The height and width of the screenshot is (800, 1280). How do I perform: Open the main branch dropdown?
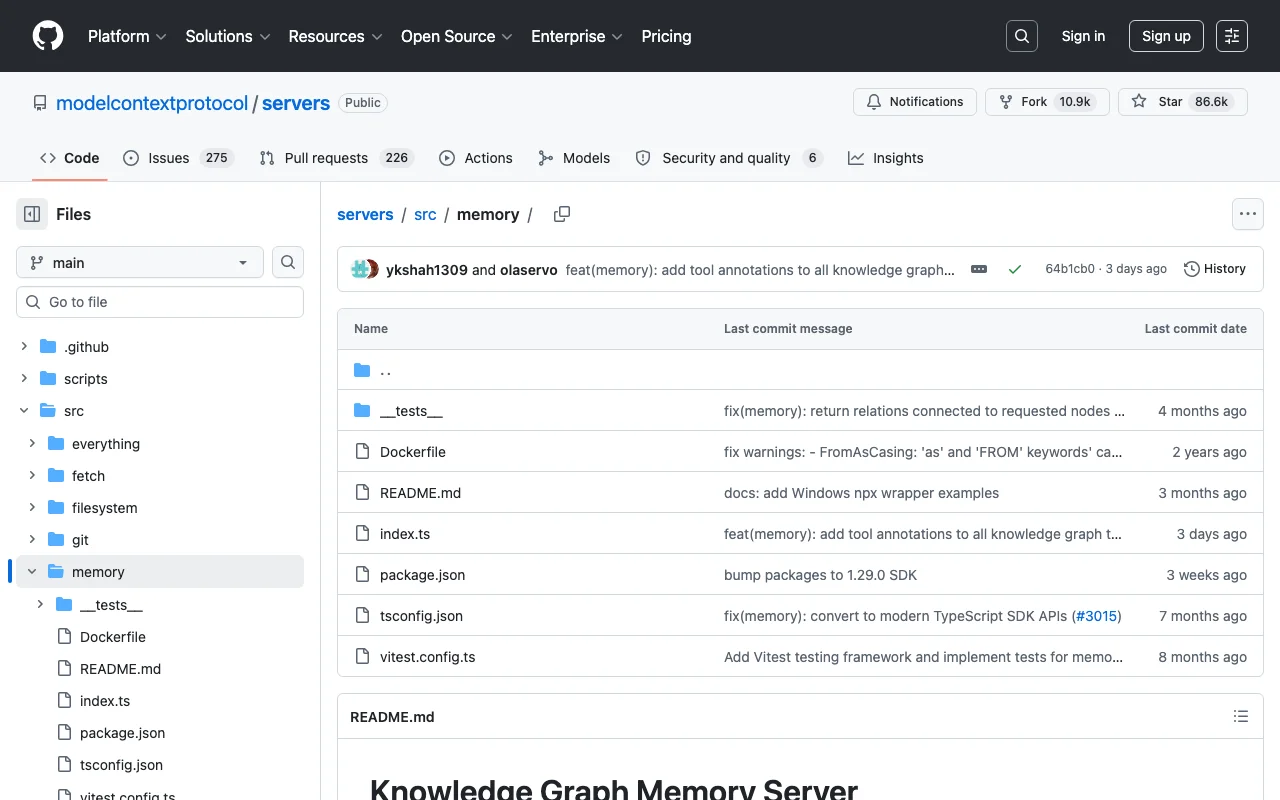(x=140, y=262)
